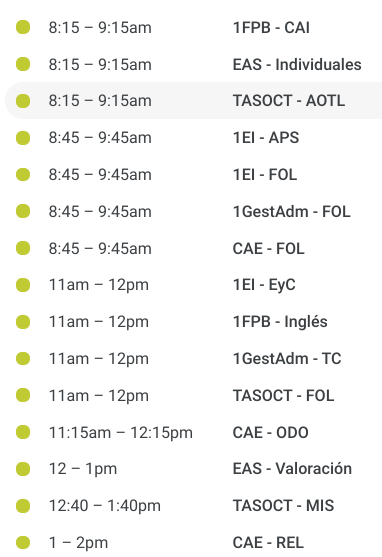
Task: Open the 1EI - FOL event
Action: [x=194, y=175]
